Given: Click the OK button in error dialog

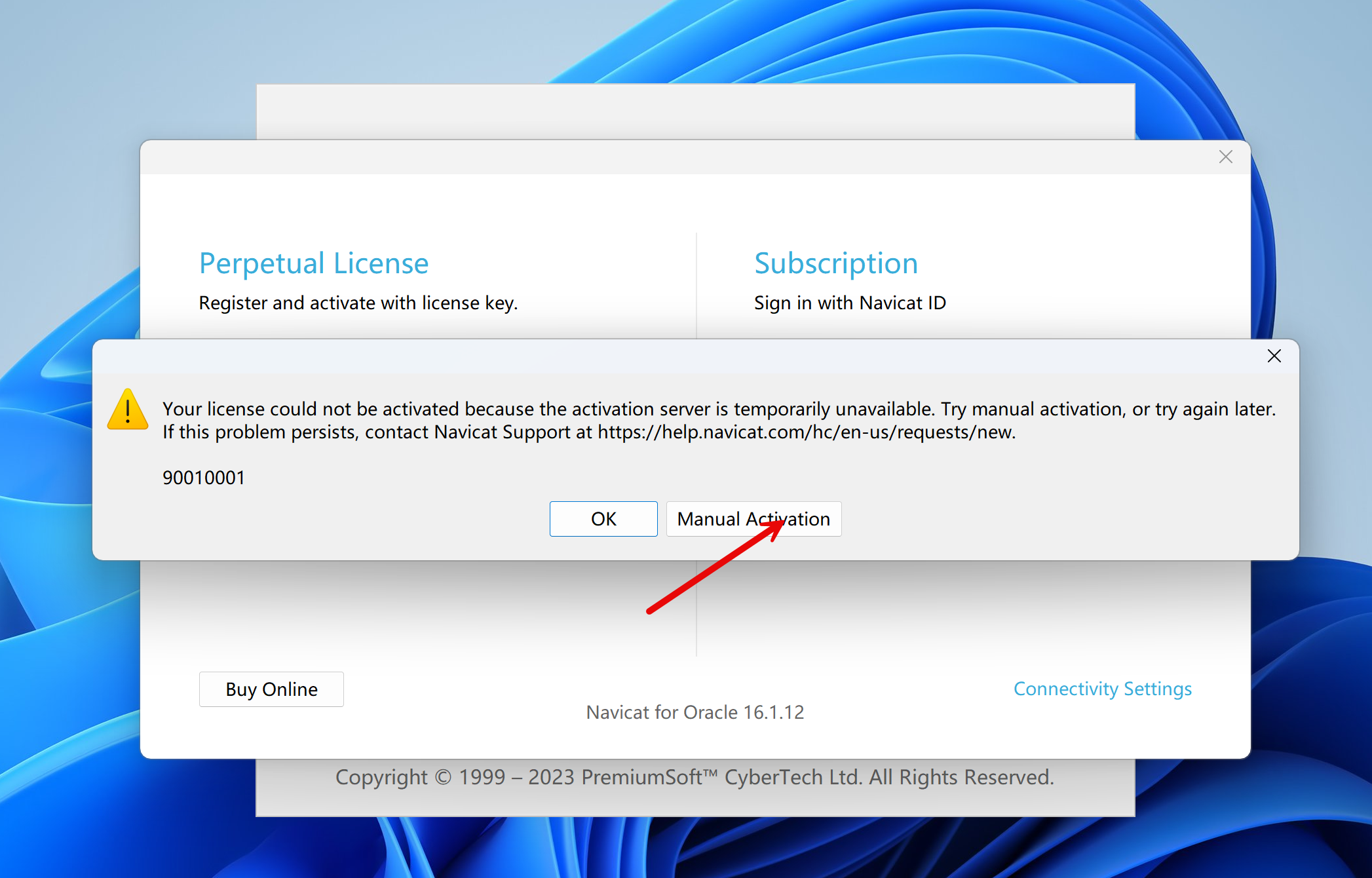Looking at the screenshot, I should pyautogui.click(x=603, y=519).
